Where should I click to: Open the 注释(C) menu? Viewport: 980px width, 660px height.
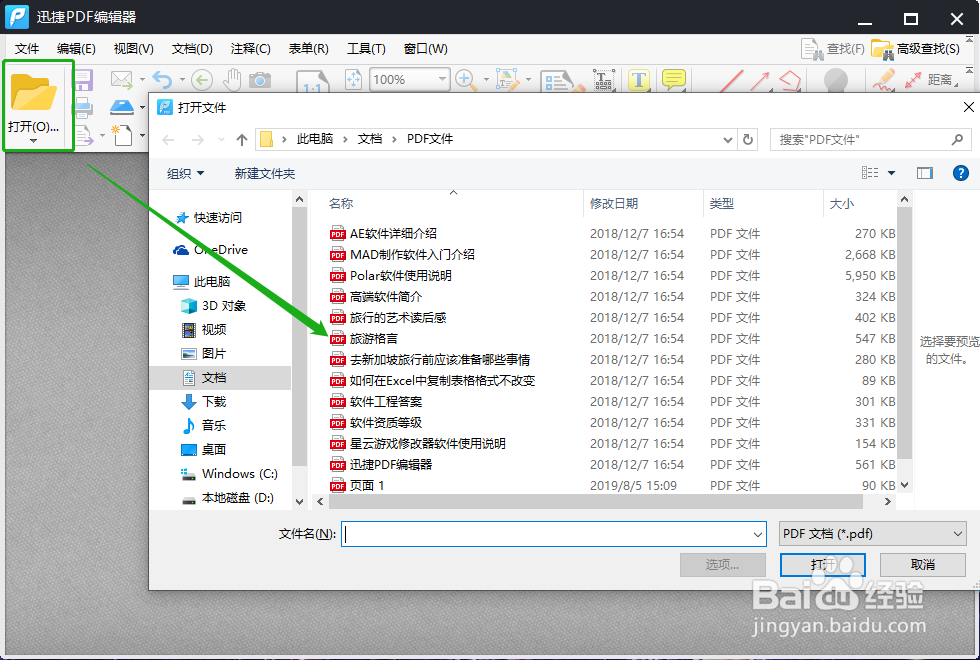[x=251, y=49]
